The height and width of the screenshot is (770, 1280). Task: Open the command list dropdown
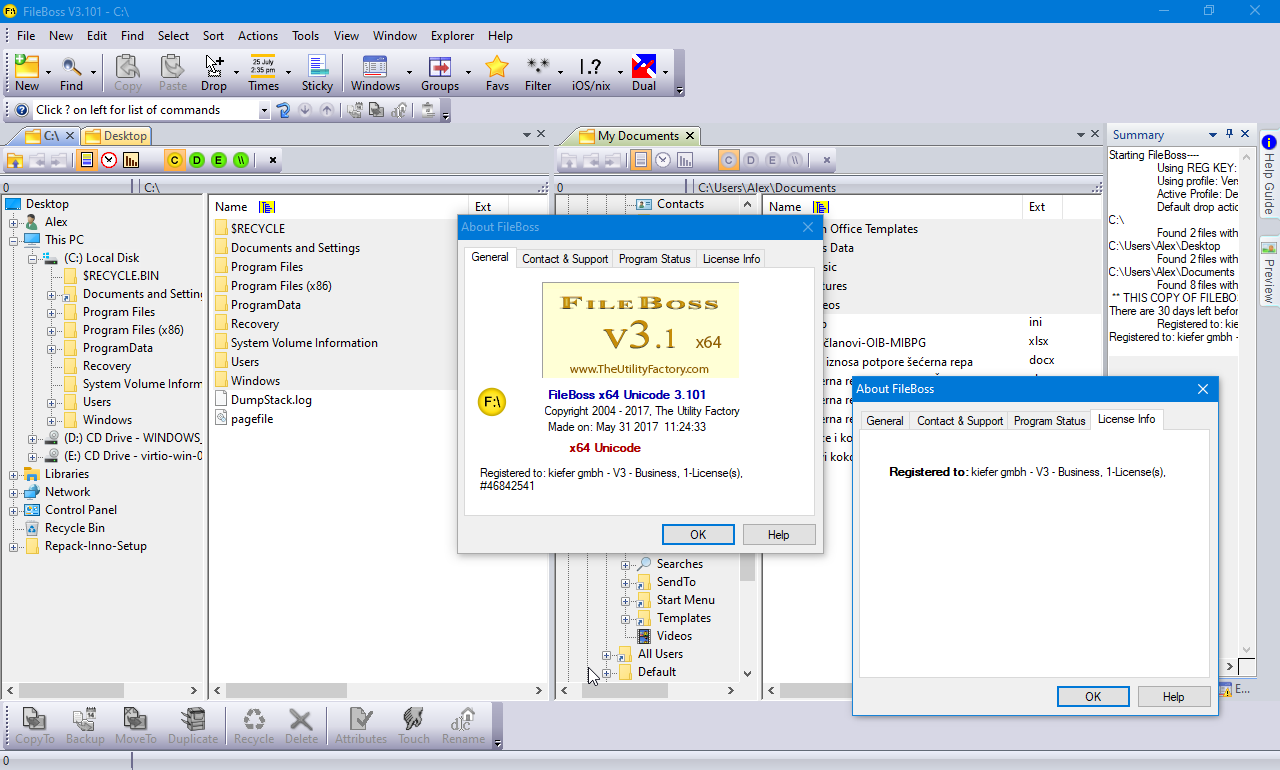click(264, 110)
